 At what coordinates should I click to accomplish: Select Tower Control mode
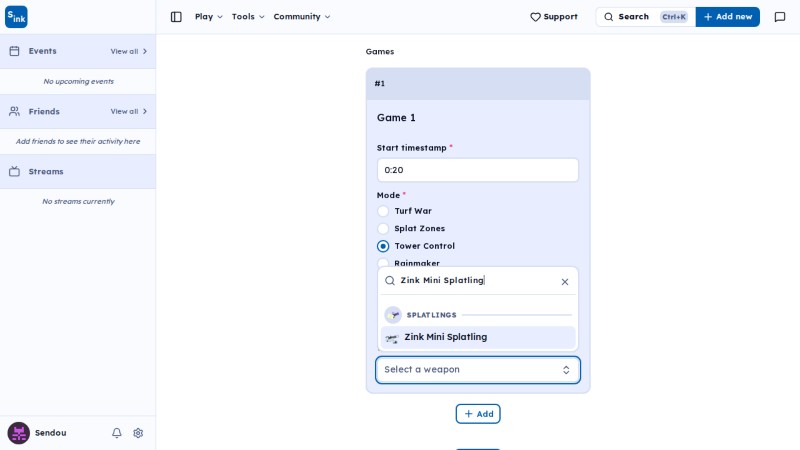pyautogui.click(x=383, y=246)
